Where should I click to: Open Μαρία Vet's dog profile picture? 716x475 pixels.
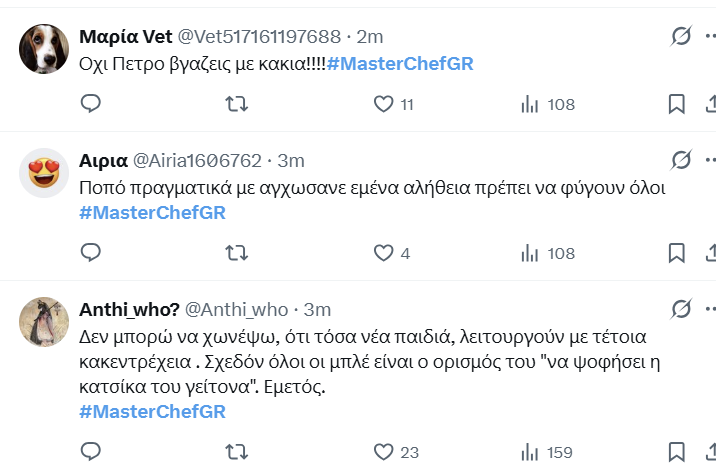(43, 48)
